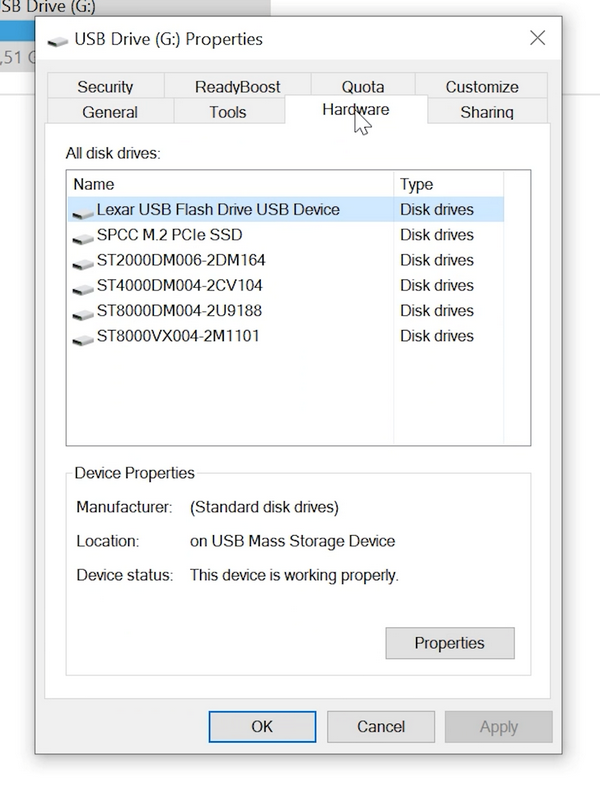The height and width of the screenshot is (791, 600).
Task: Switch to the Security tab
Action: pos(105,87)
